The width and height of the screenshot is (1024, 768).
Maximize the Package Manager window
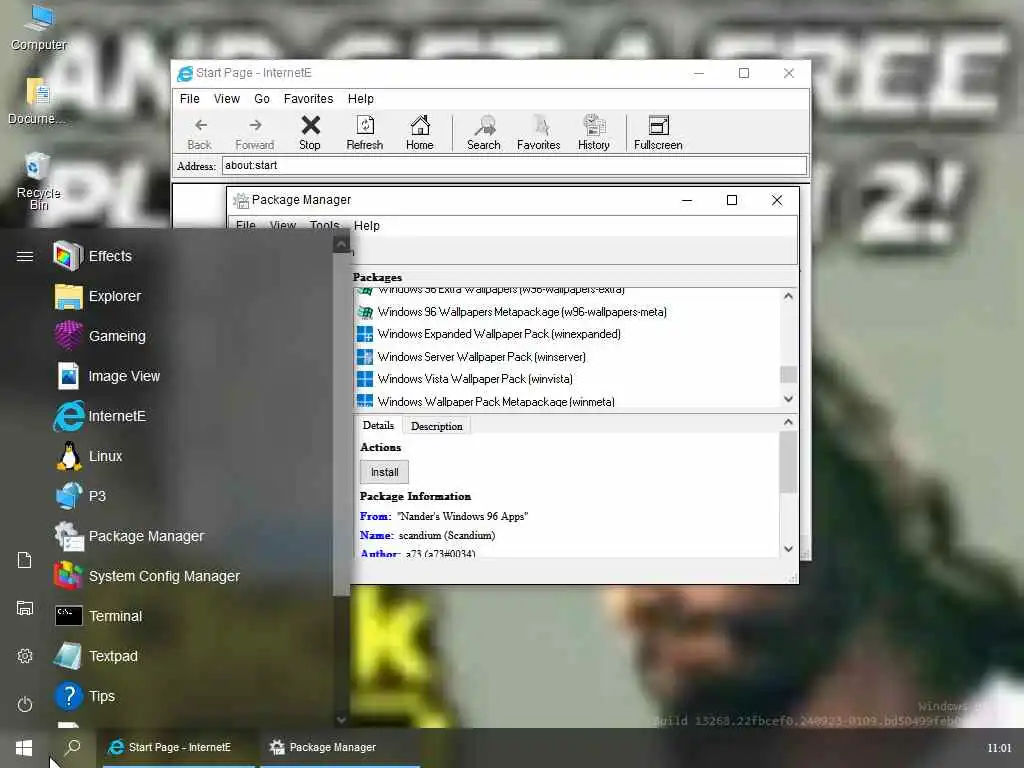pos(732,200)
